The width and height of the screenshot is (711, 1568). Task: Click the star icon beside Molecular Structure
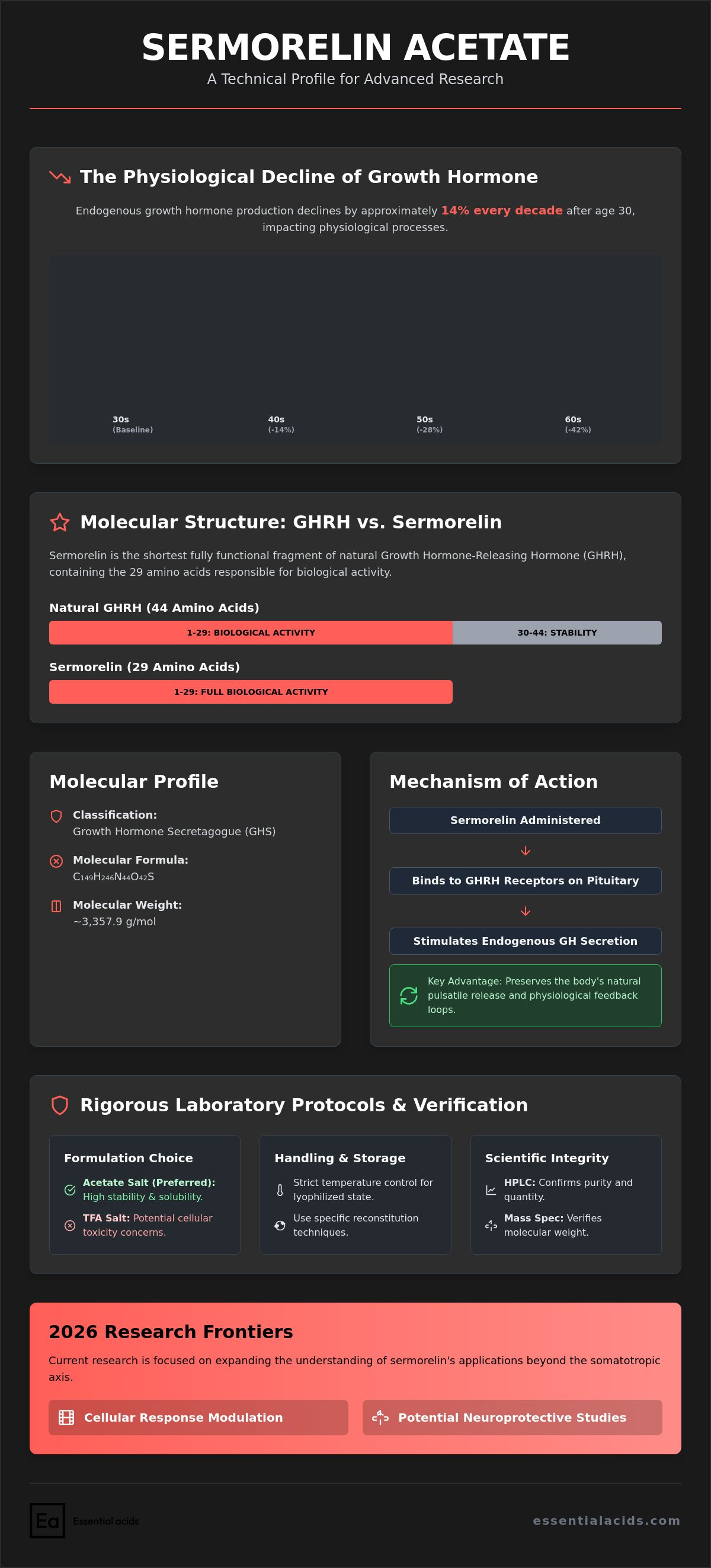[x=60, y=522]
